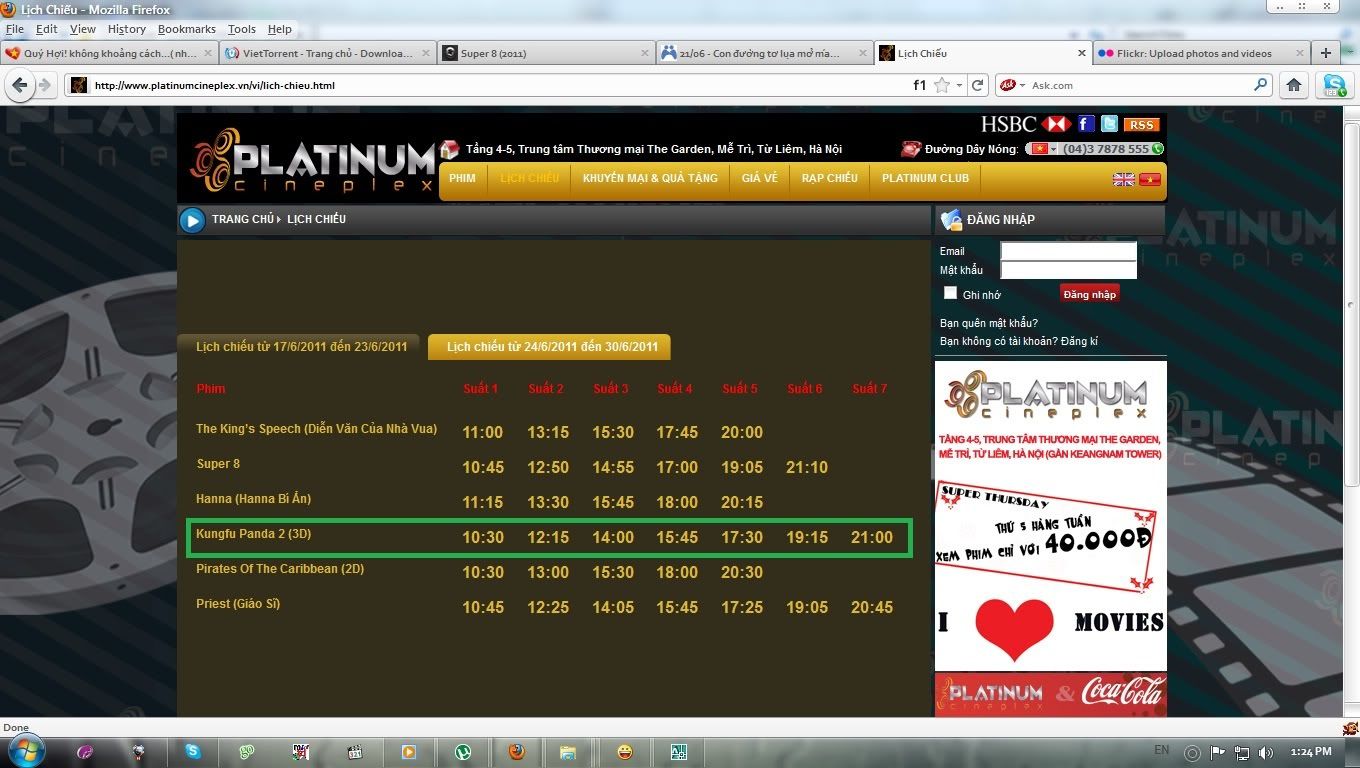
Task: Open the Twitter icon in the site header
Action: click(1109, 124)
